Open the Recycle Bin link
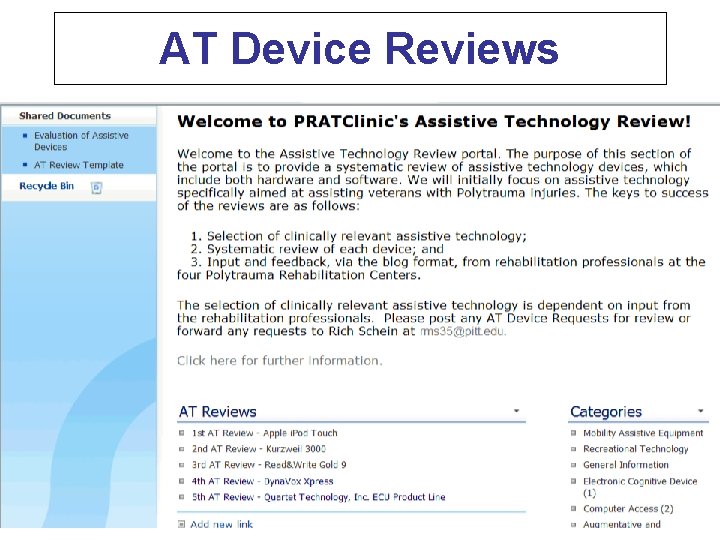Screen dimensions: 720x540 coord(46,186)
